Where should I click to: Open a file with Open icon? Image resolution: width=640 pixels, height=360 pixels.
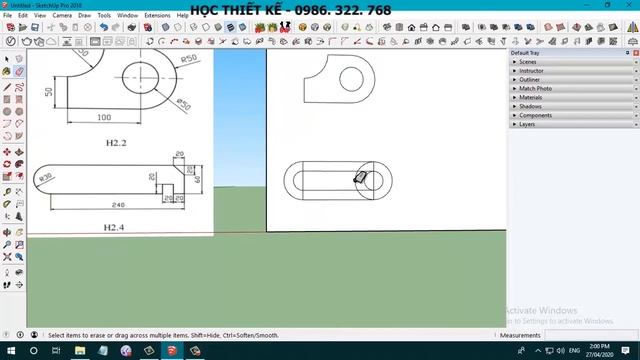(23, 27)
